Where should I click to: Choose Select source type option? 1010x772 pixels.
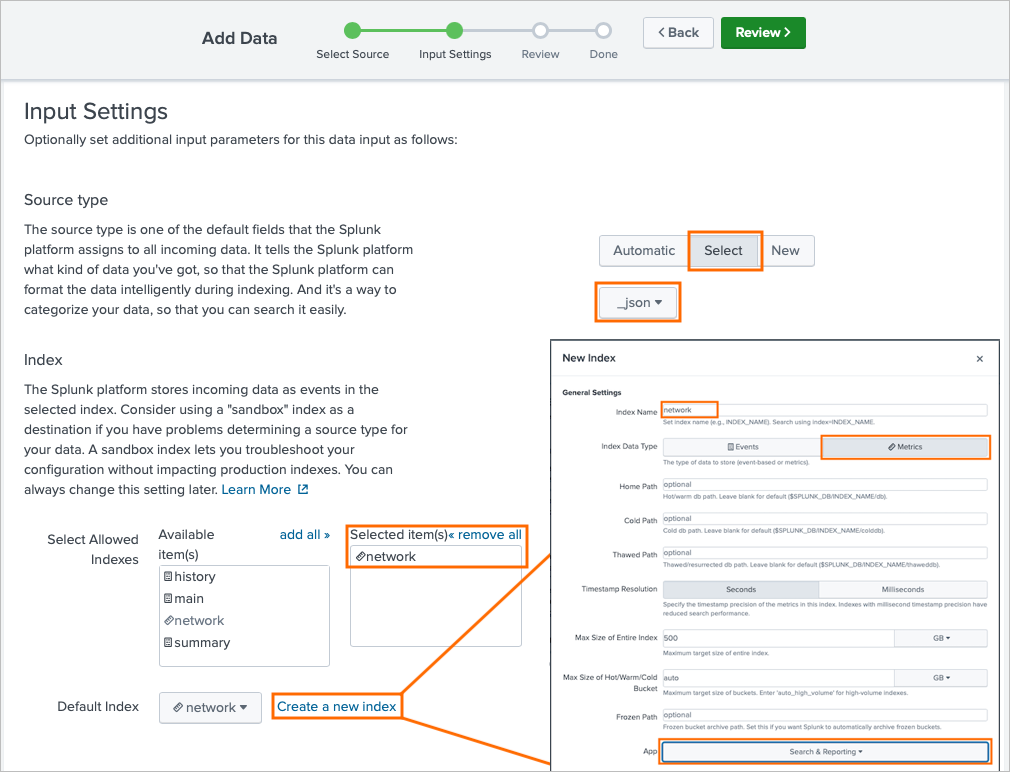click(723, 250)
